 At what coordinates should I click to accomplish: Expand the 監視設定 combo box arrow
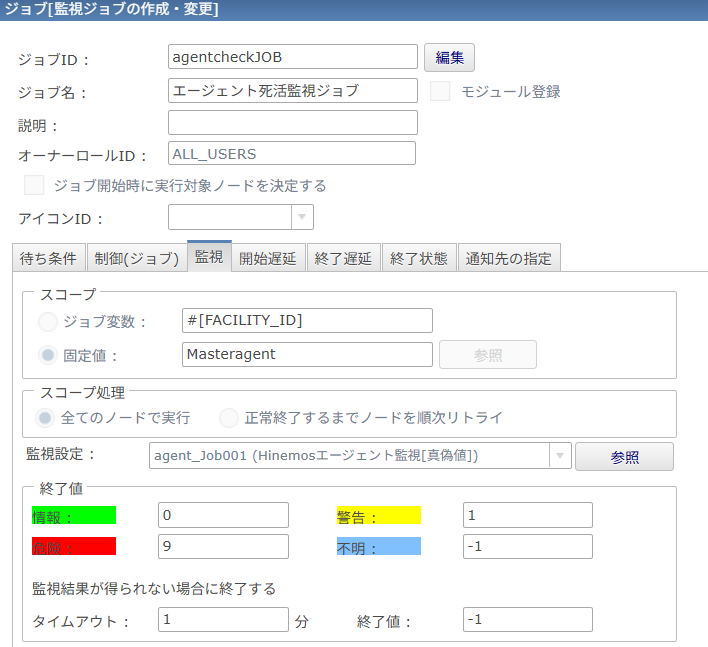[560, 456]
